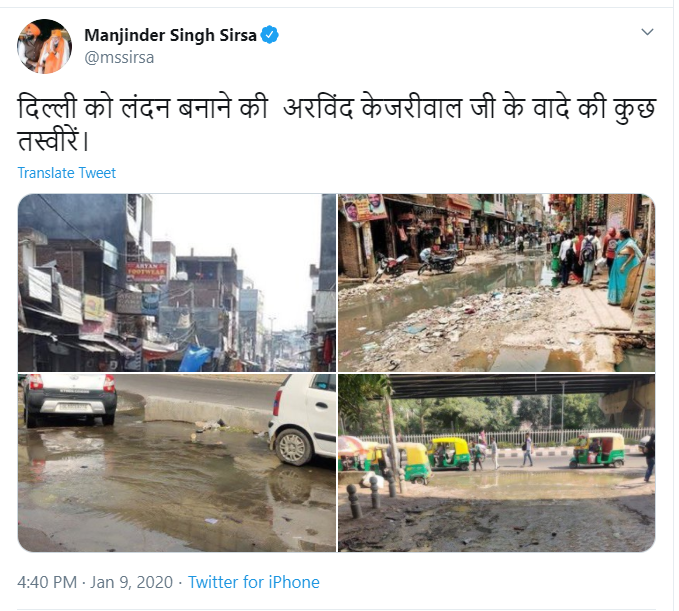Click the white car in the bottom-left photo
This screenshot has width=679, height=611.
(x=303, y=418)
